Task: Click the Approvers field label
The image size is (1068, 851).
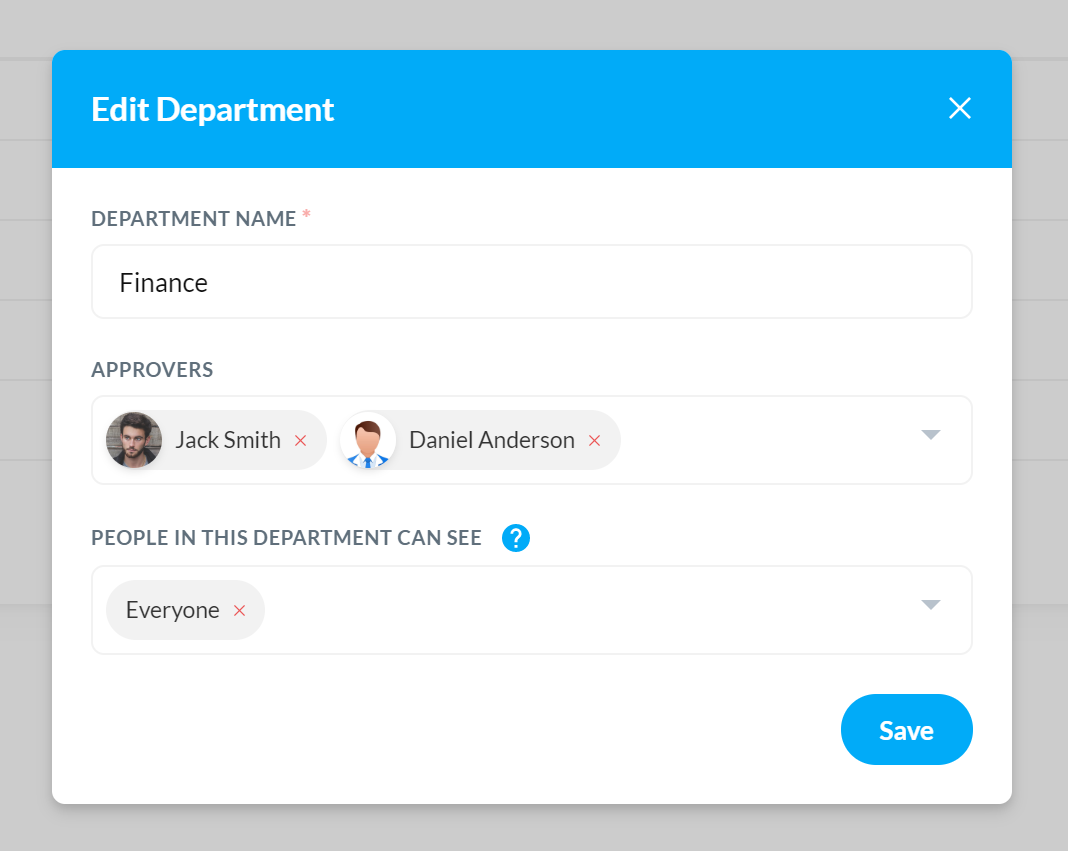Action: click(152, 370)
